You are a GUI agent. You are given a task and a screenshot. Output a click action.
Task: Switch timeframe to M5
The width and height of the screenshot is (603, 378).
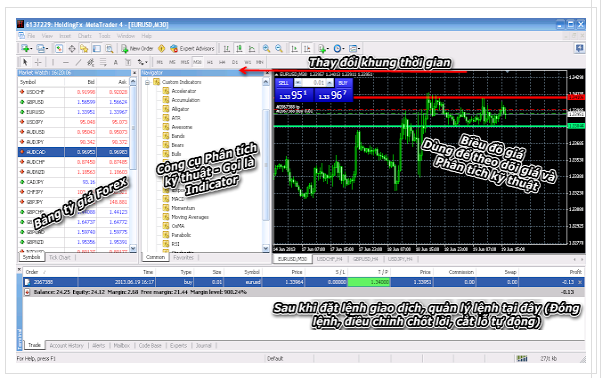[172, 62]
